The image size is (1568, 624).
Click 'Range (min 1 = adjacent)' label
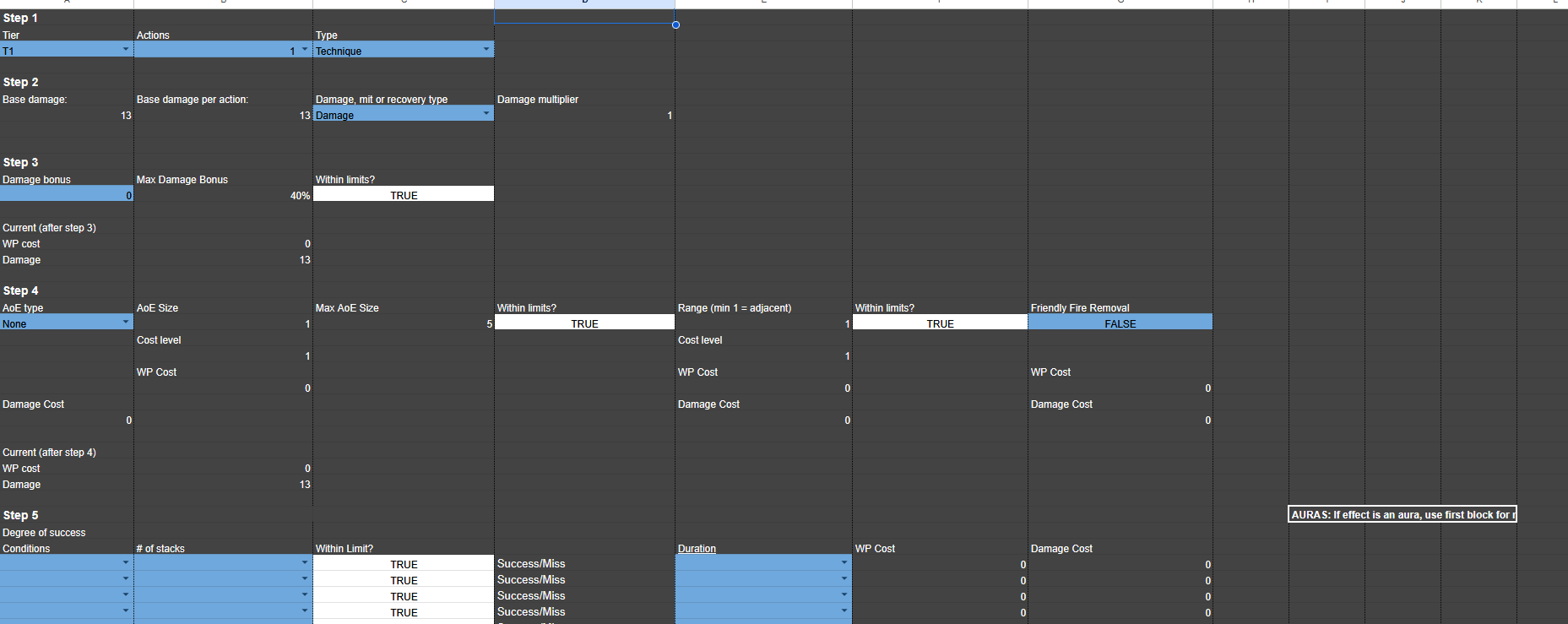click(735, 307)
